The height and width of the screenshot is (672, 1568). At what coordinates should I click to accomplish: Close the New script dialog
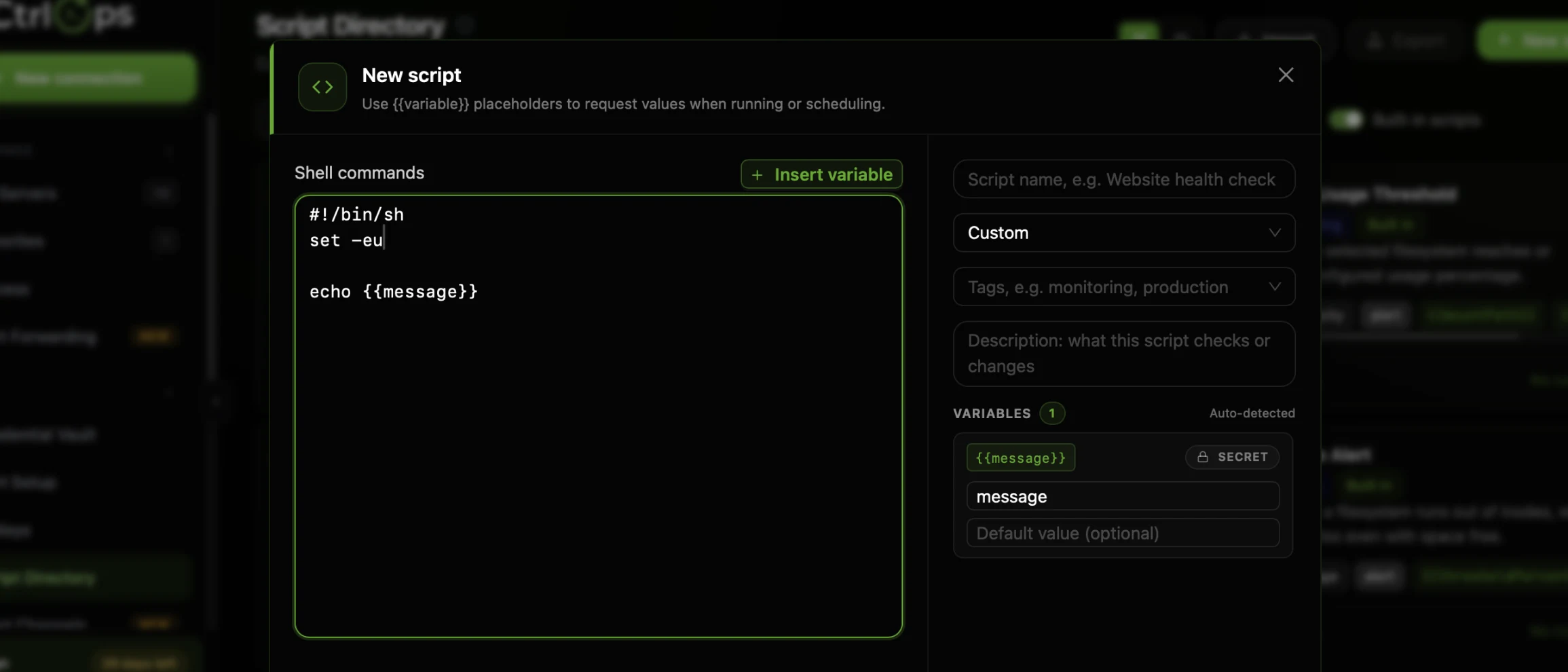pyautogui.click(x=1285, y=75)
